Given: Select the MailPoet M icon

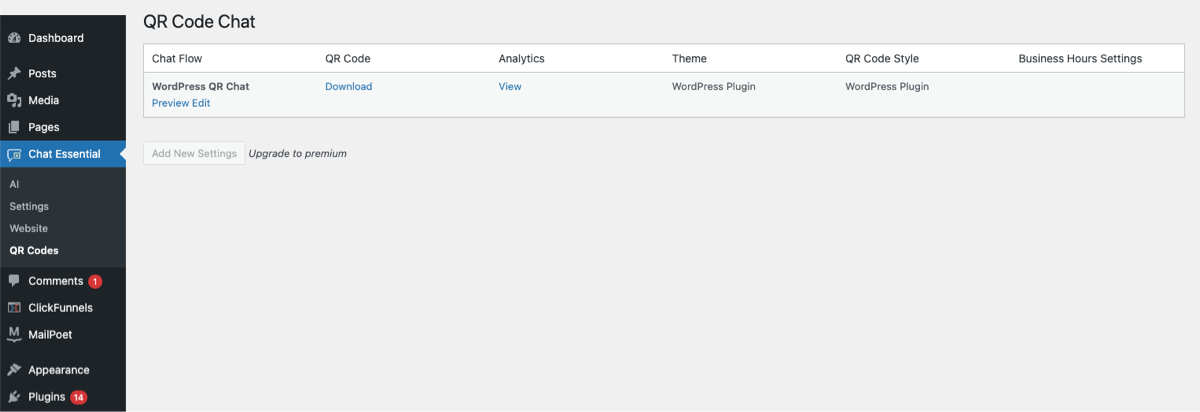Looking at the screenshot, I should coord(14,335).
